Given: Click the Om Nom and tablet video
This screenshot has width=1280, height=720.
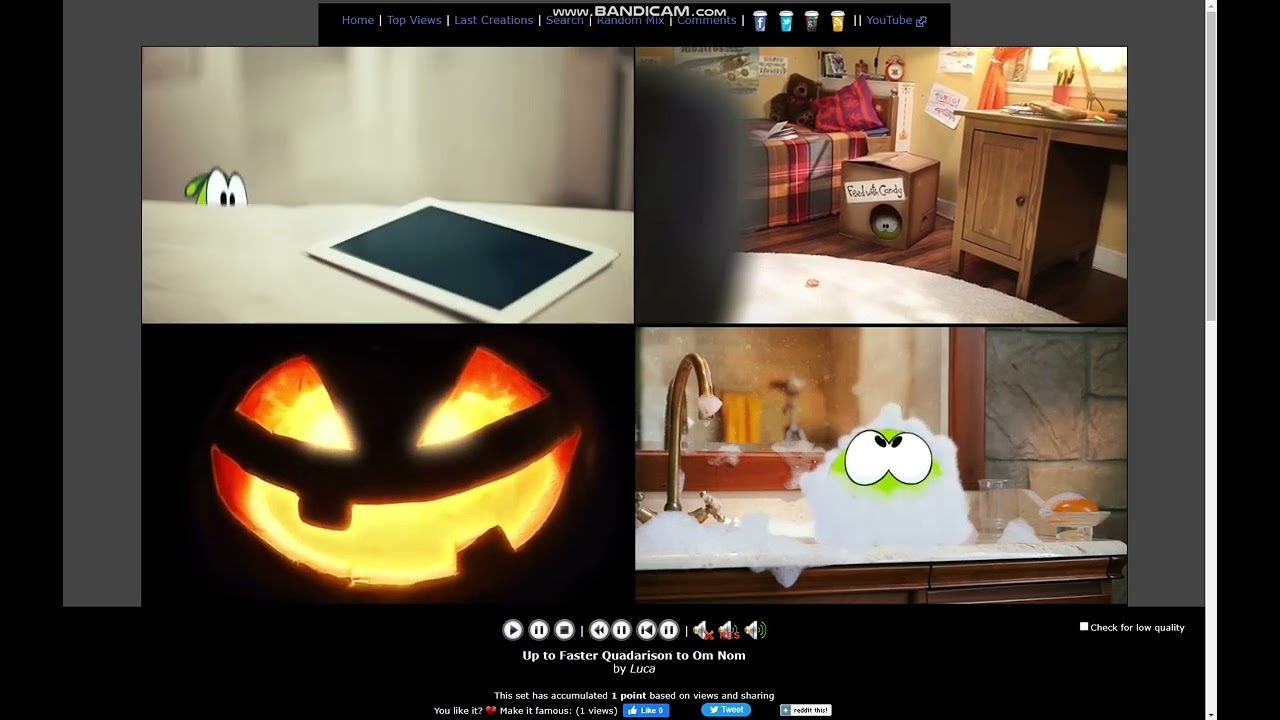Looking at the screenshot, I should (388, 185).
